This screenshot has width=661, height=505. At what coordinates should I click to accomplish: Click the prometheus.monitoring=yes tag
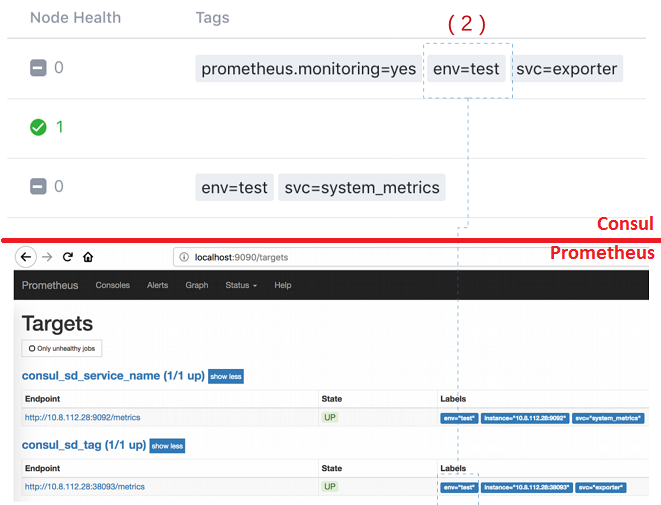point(308,69)
